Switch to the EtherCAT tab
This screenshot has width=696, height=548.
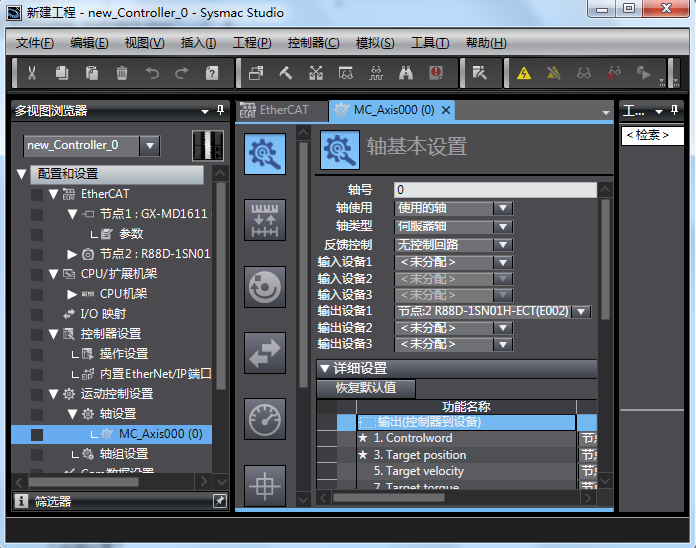click(x=282, y=110)
